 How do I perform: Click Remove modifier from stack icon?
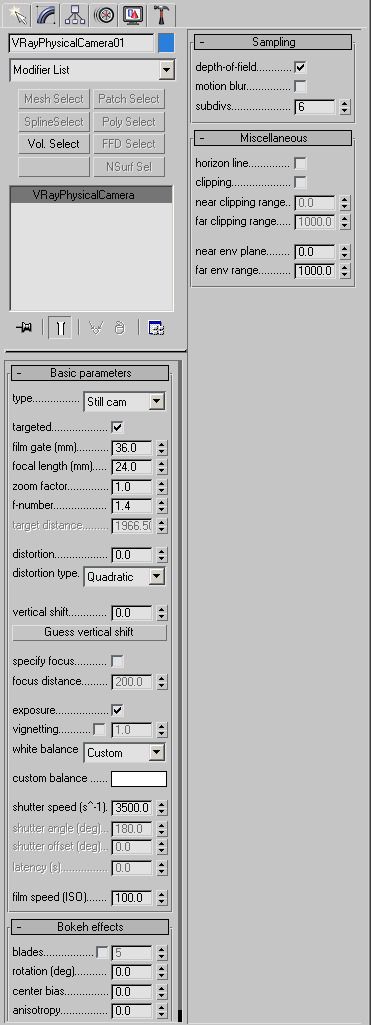pyautogui.click(x=120, y=328)
